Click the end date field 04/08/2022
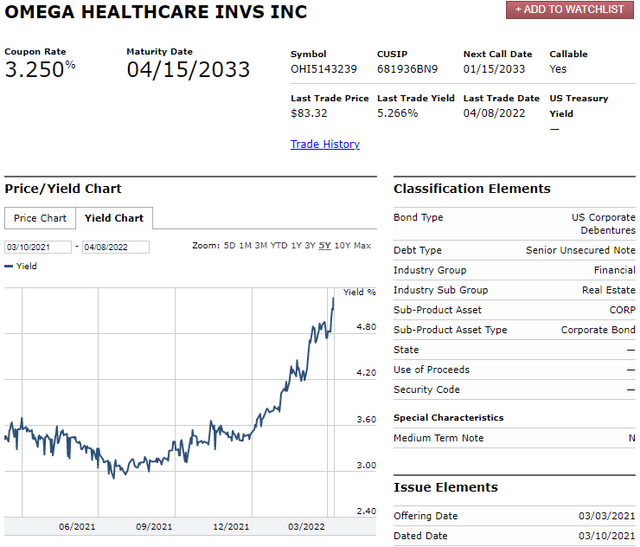Image resolution: width=640 pixels, height=547 pixels. 116,247
